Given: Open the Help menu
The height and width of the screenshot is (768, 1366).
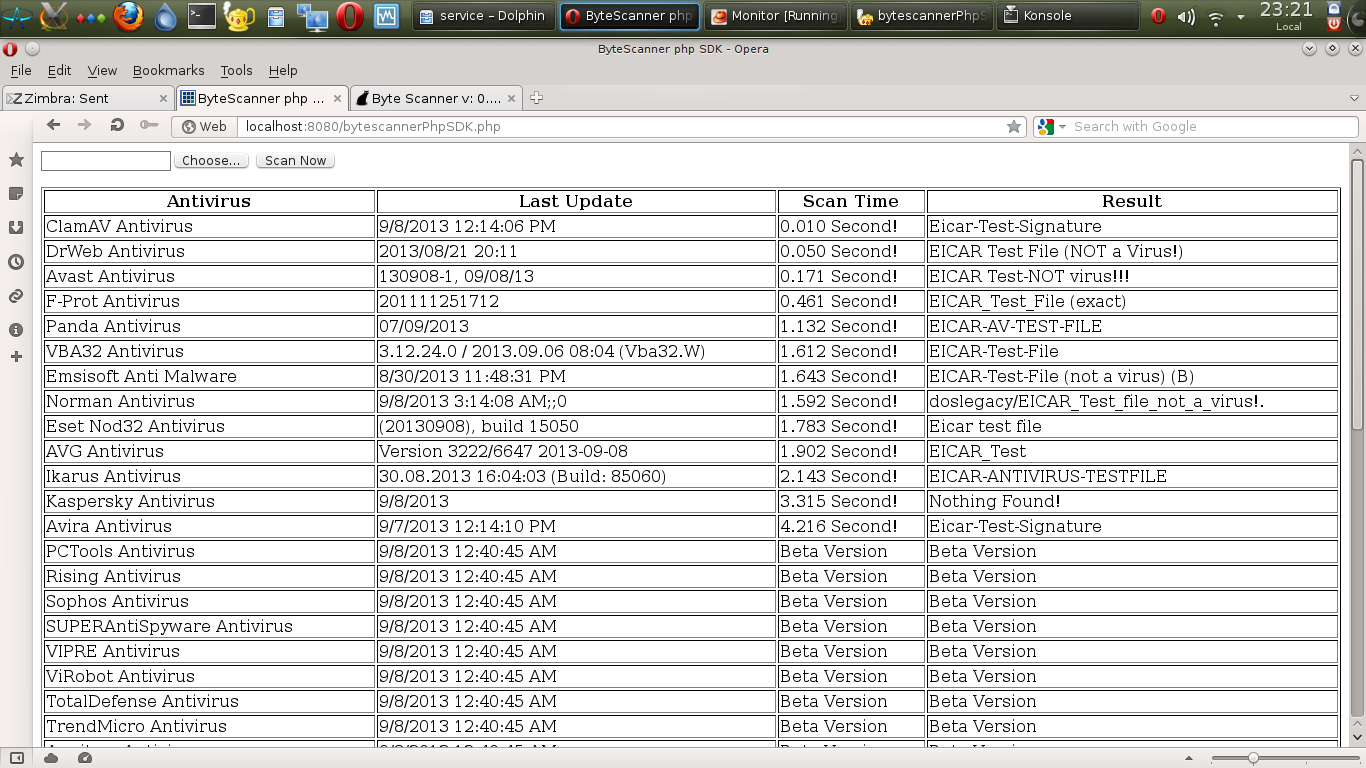Looking at the screenshot, I should click(283, 70).
